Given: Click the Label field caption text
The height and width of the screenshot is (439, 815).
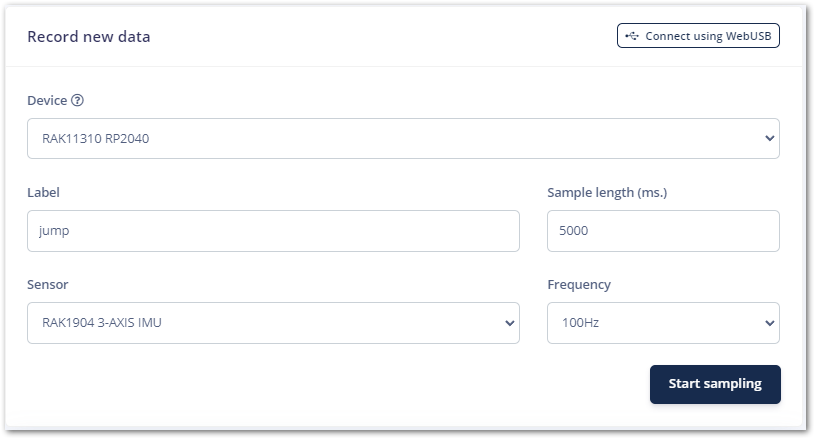Looking at the screenshot, I should 43,192.
